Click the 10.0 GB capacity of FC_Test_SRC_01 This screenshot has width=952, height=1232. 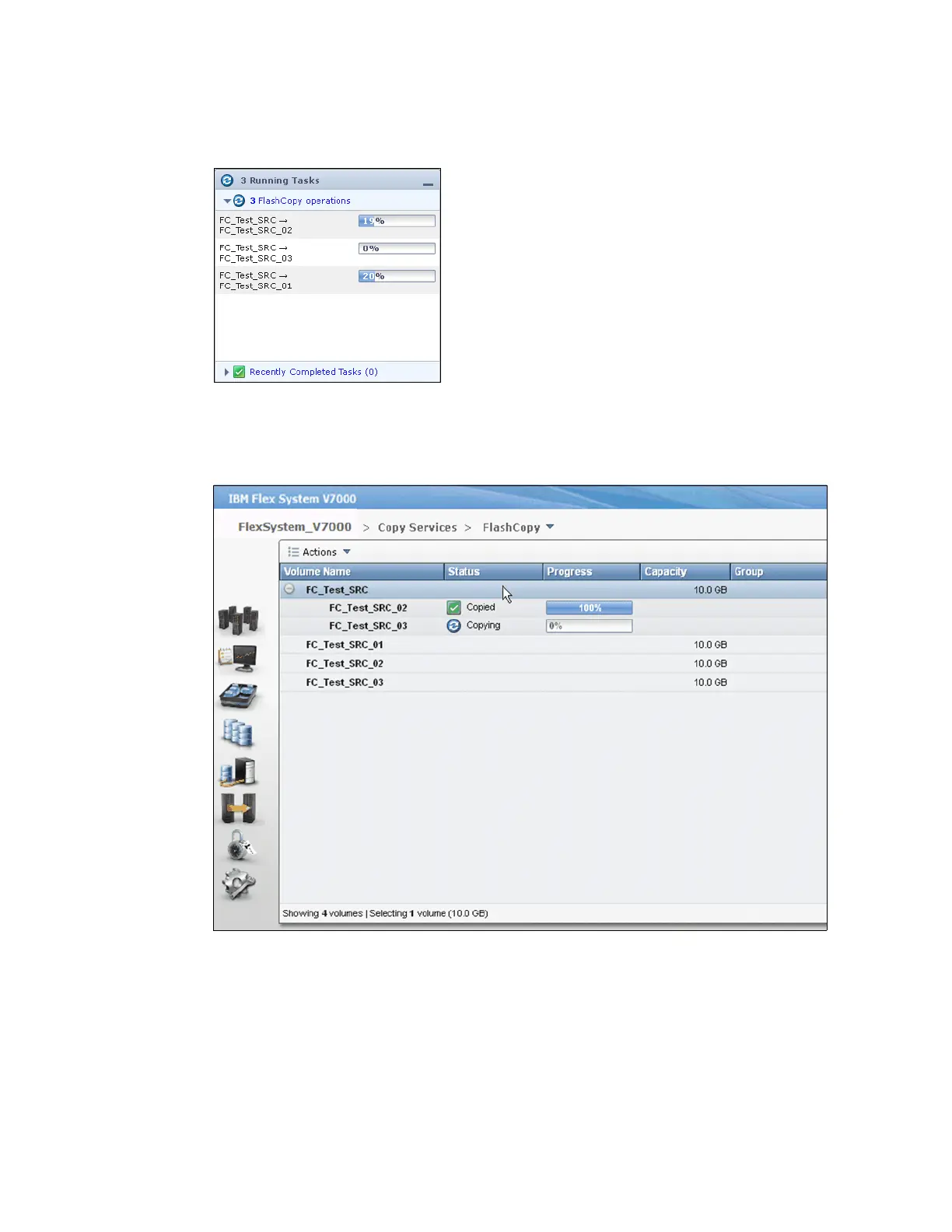[710, 645]
